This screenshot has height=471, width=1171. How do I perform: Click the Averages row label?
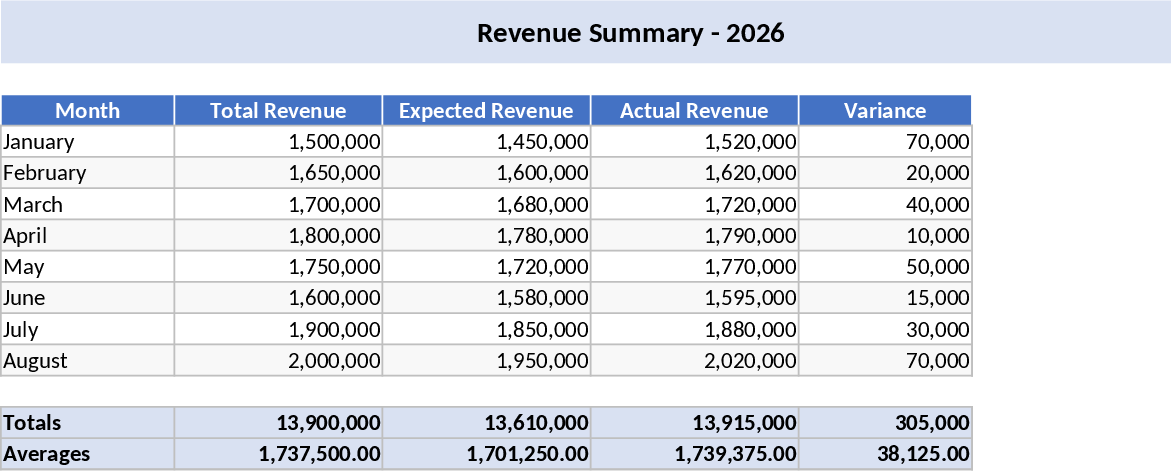tap(88, 454)
